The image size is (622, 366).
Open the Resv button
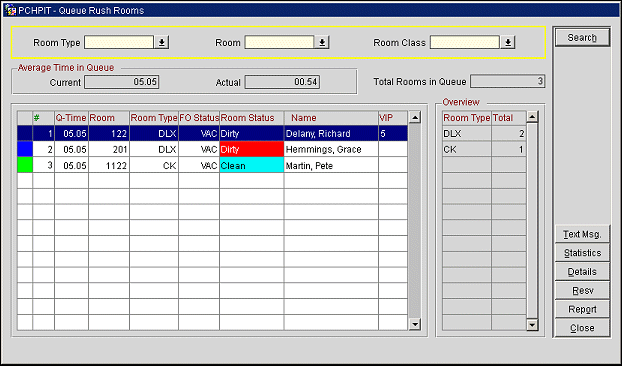click(x=582, y=291)
